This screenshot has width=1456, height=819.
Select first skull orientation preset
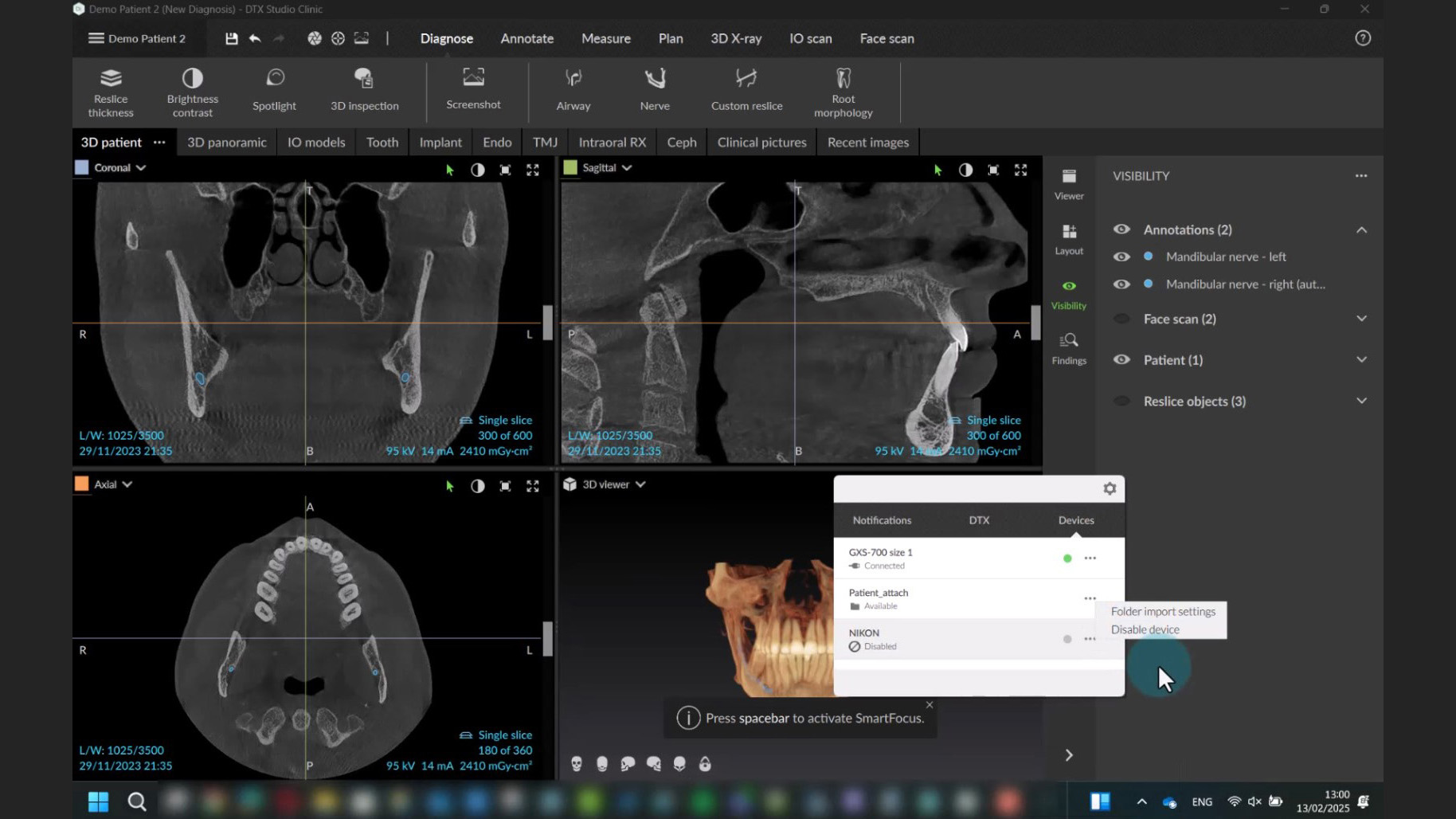click(x=577, y=764)
